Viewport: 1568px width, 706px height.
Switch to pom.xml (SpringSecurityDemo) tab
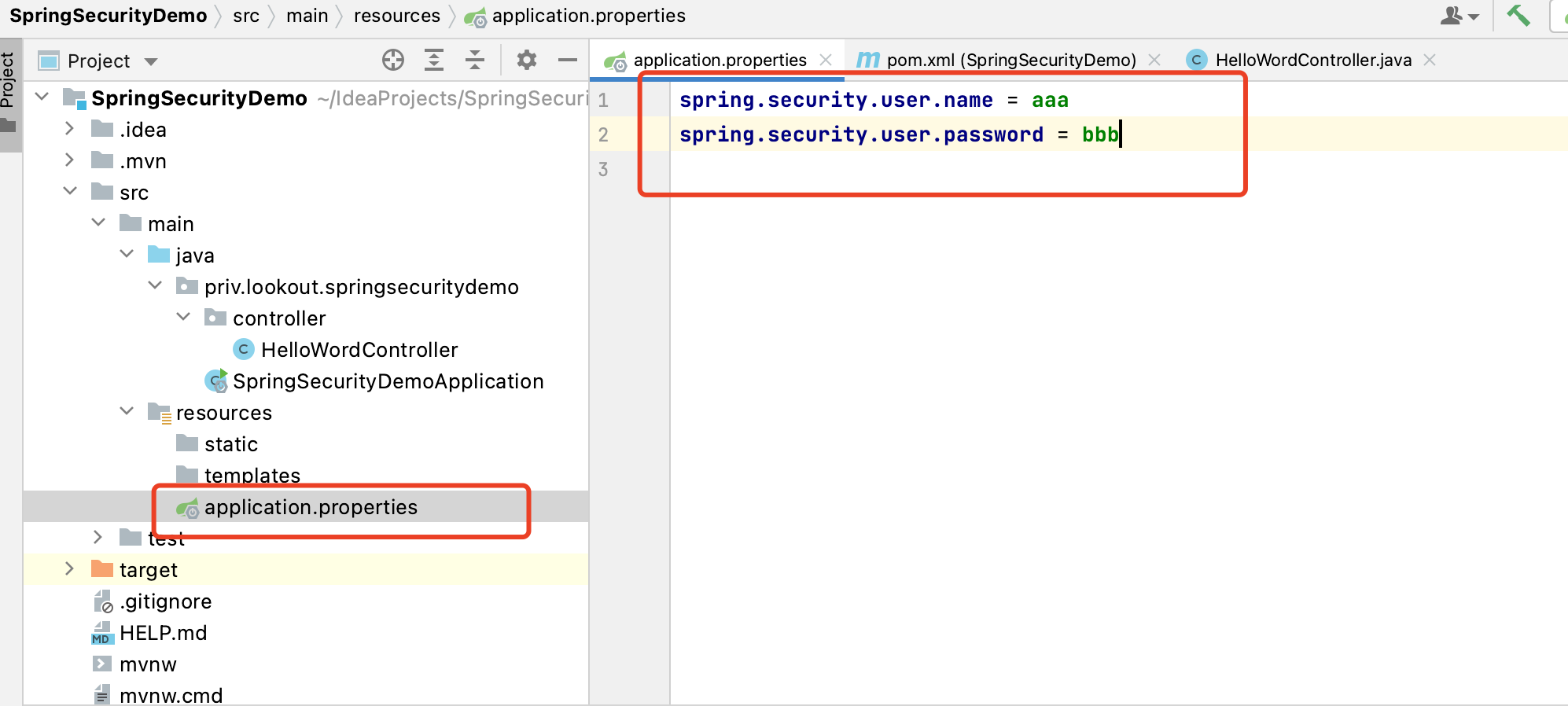point(1011,60)
